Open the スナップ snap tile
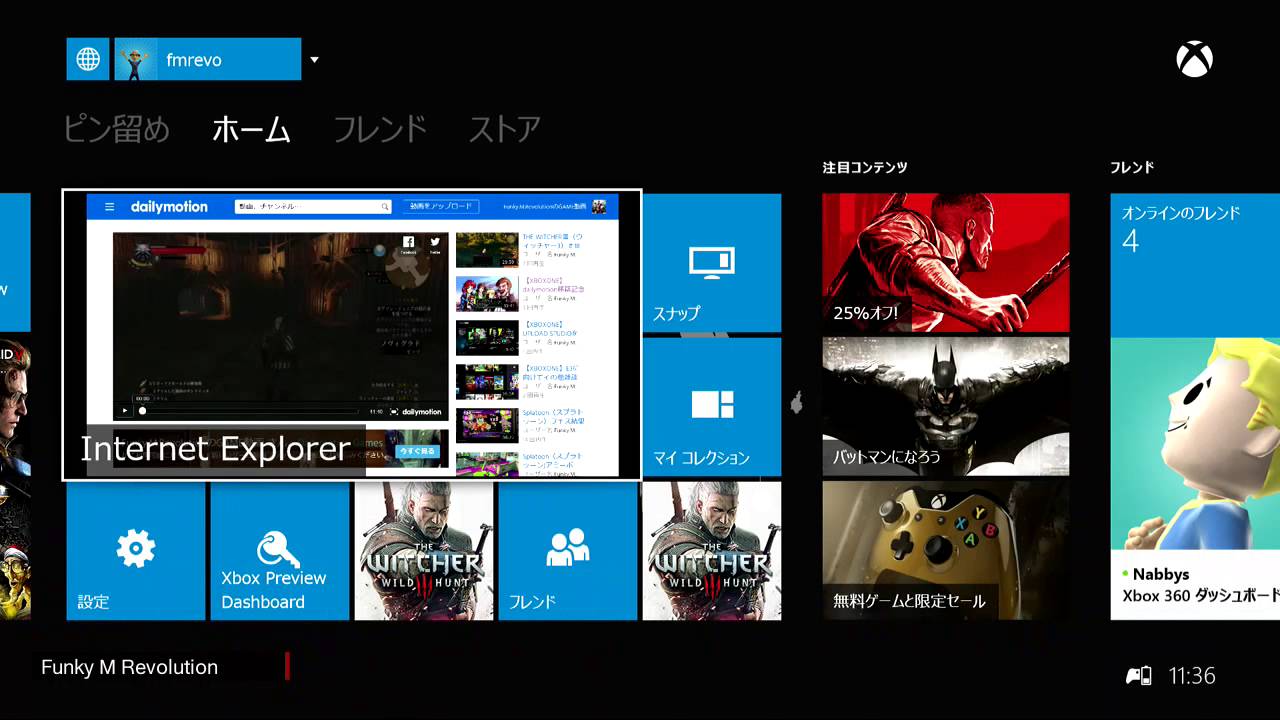Screen dimensions: 1280x720 point(712,263)
